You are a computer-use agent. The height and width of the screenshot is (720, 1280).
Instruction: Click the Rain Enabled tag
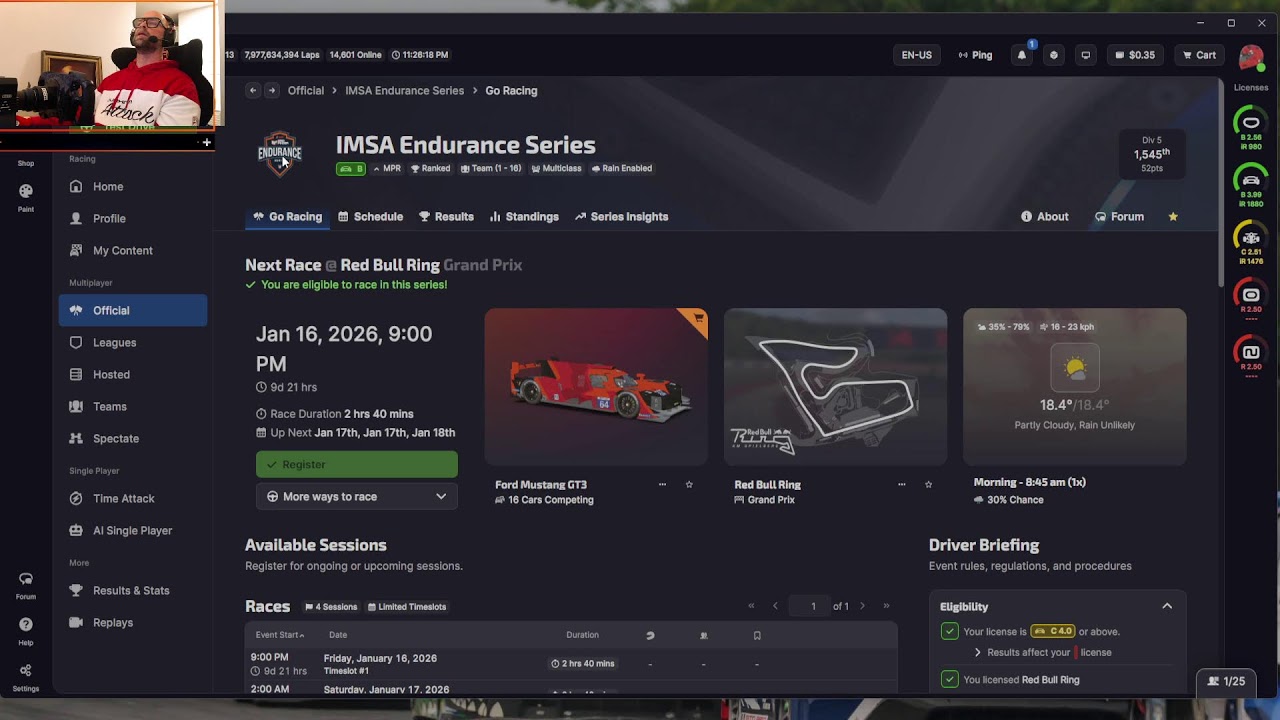coord(621,168)
